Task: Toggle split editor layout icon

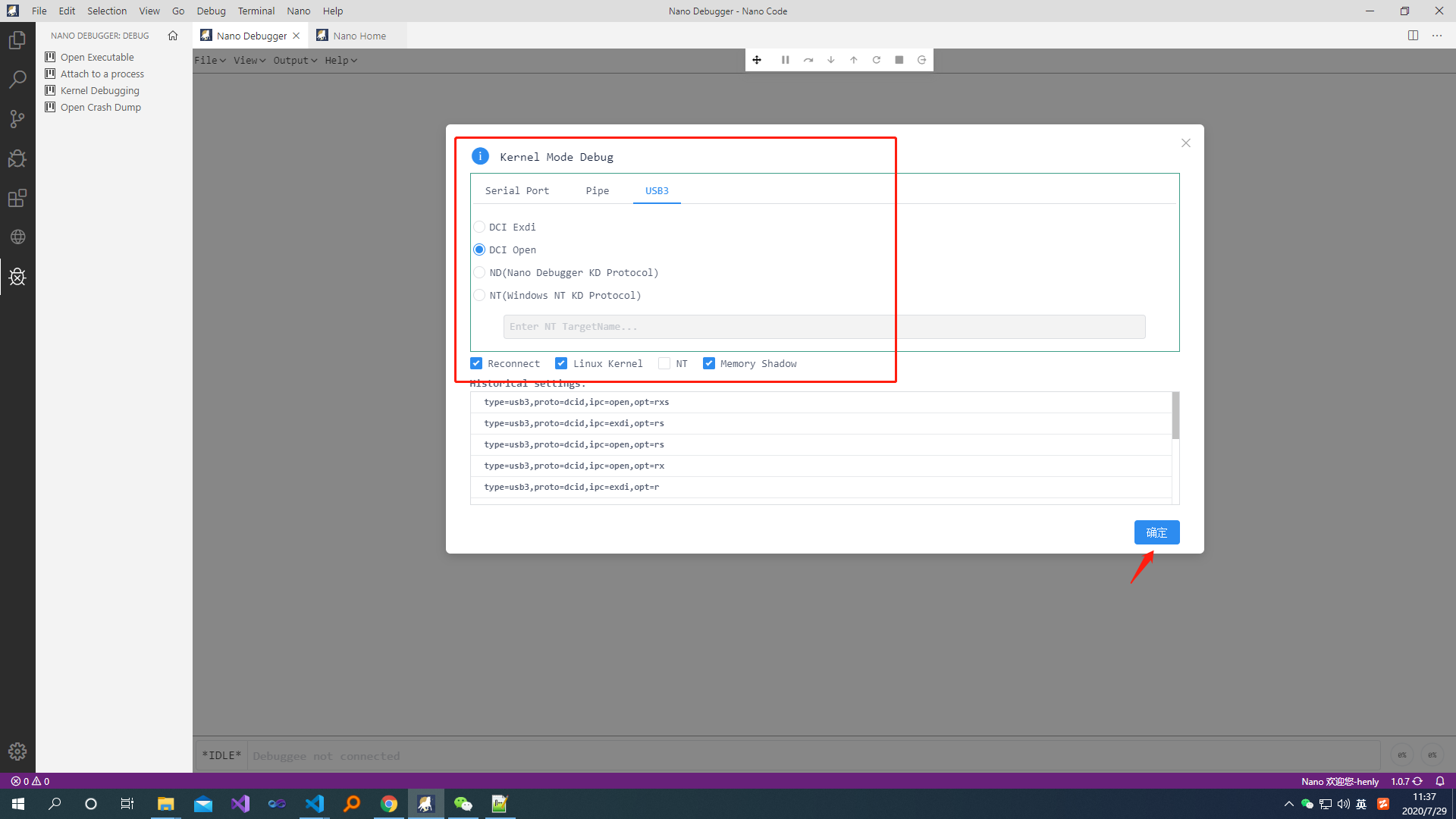Action: [1413, 36]
